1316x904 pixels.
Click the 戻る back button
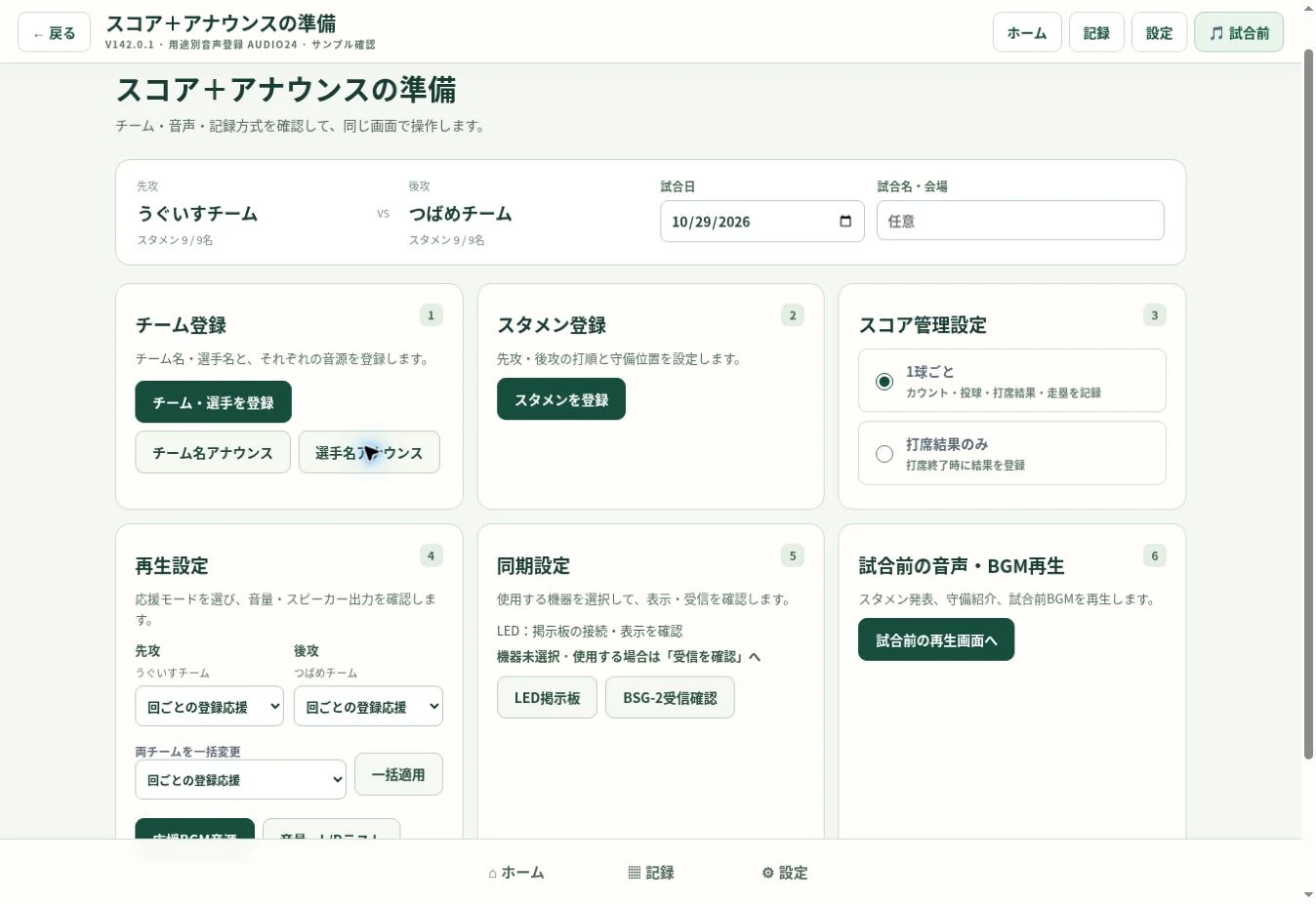click(54, 33)
